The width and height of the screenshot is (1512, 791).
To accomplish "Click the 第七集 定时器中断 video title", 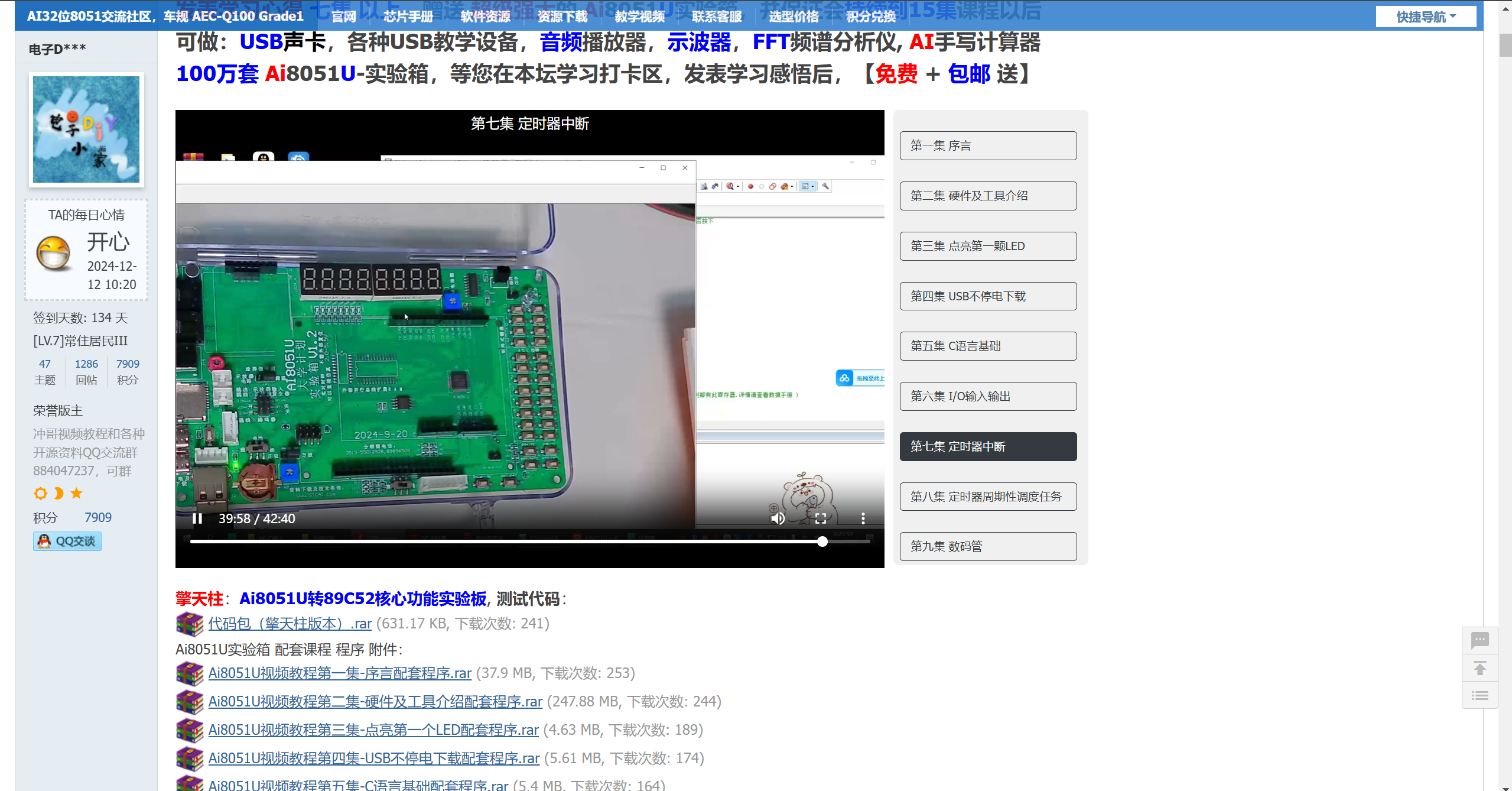I will tap(530, 124).
